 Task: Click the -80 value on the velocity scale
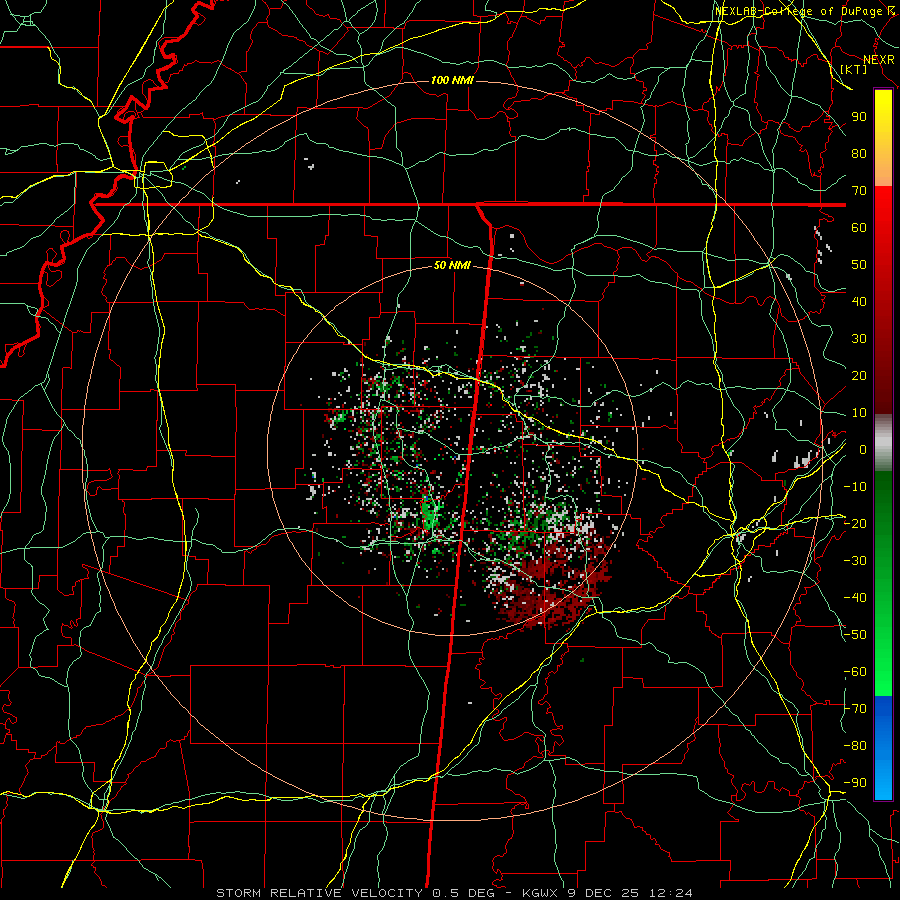855,746
